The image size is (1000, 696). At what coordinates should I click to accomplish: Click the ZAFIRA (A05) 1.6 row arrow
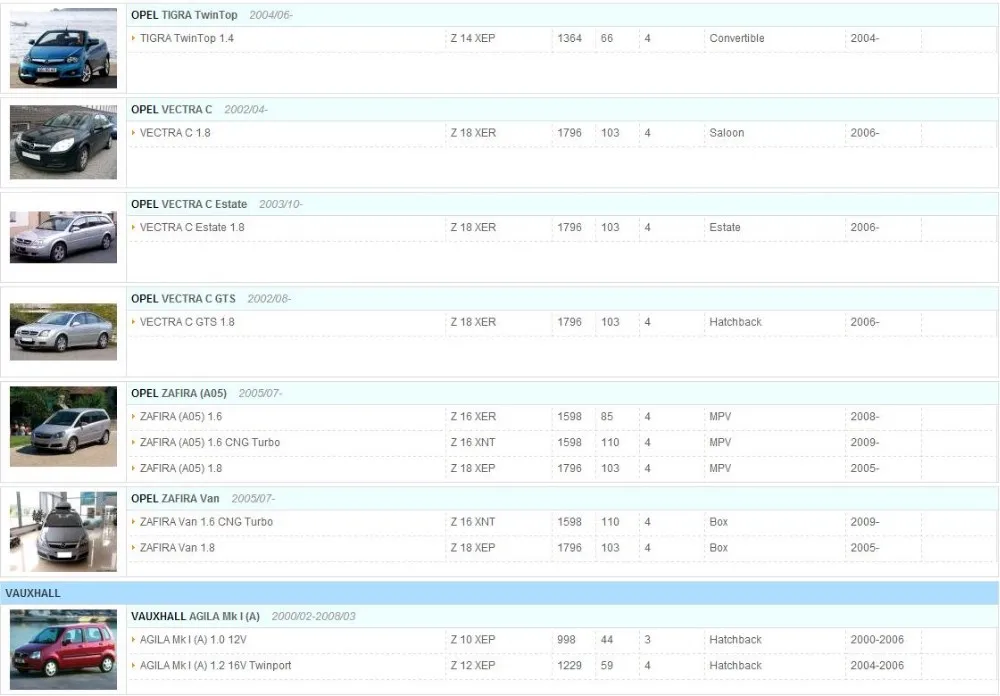[x=133, y=417]
